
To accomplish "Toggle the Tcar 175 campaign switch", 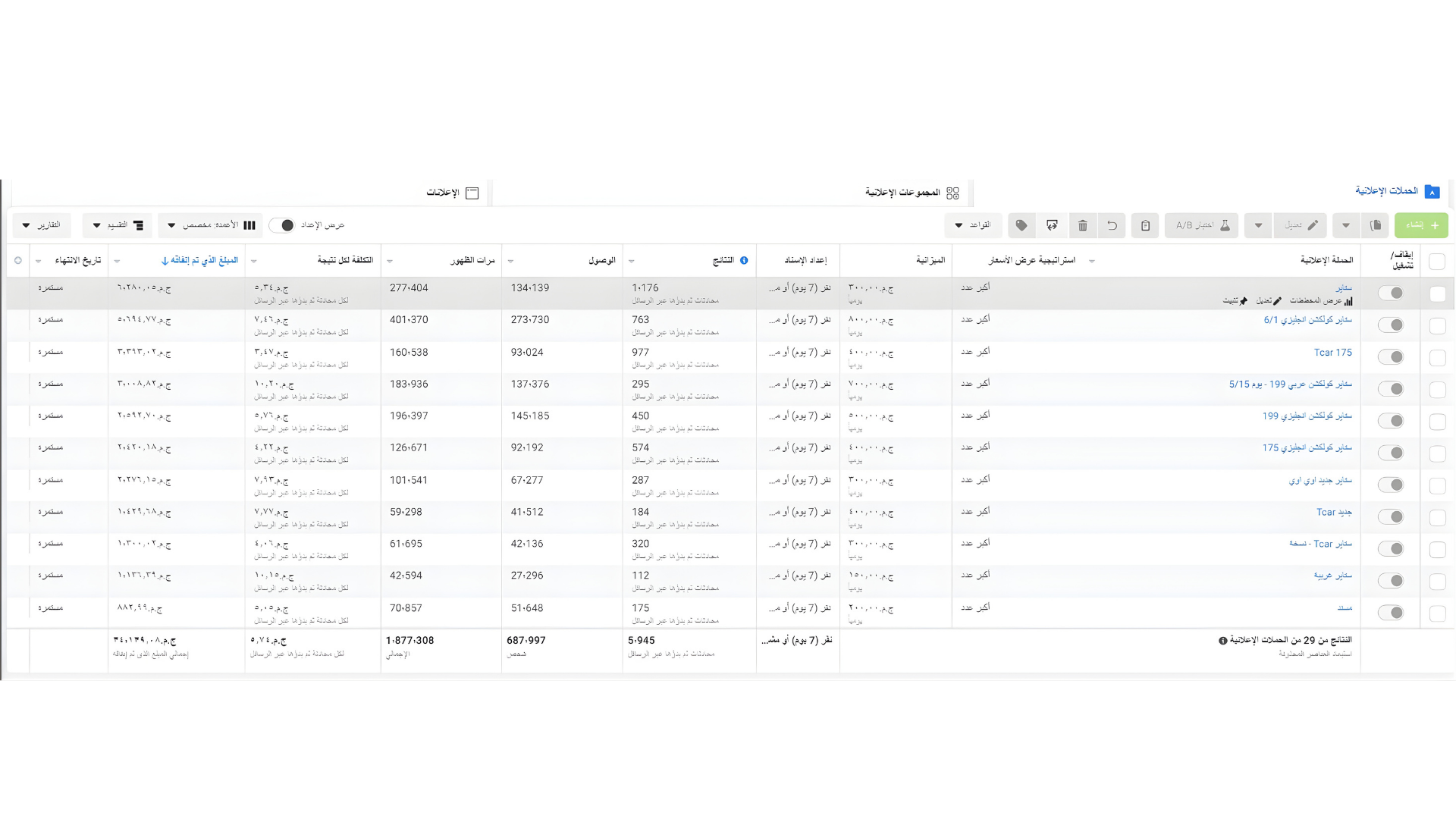I will (x=1391, y=356).
